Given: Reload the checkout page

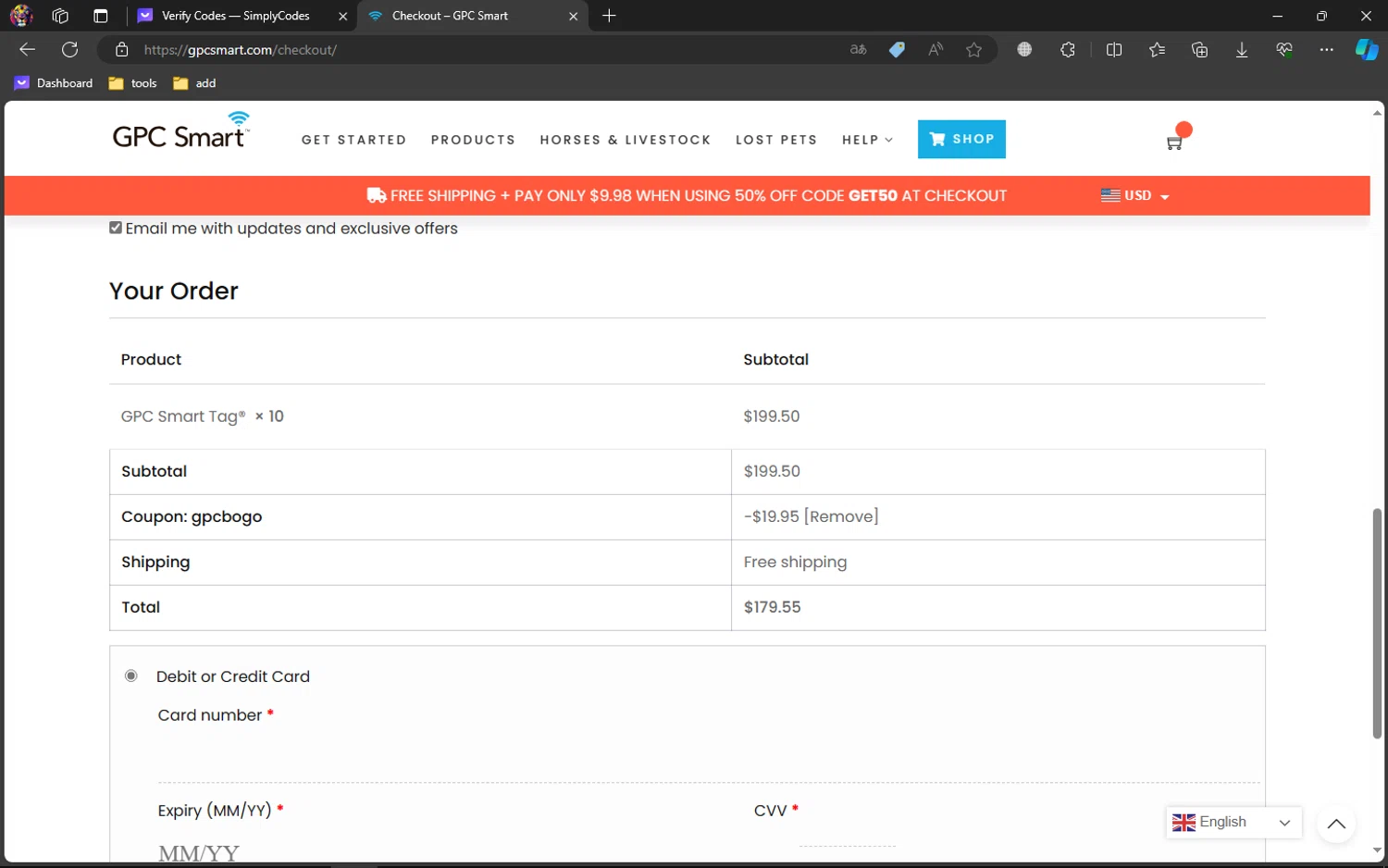Looking at the screenshot, I should (69, 50).
